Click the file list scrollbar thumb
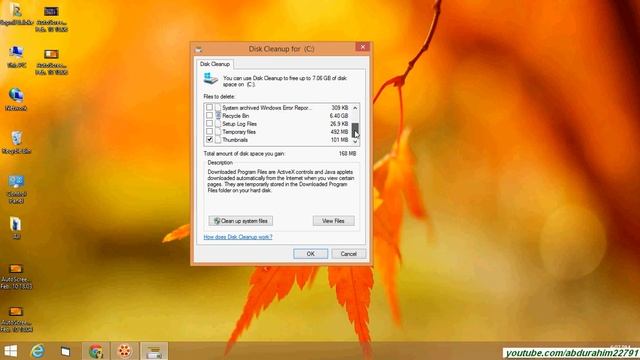Screen dimensions: 640x360 click(x=355, y=130)
